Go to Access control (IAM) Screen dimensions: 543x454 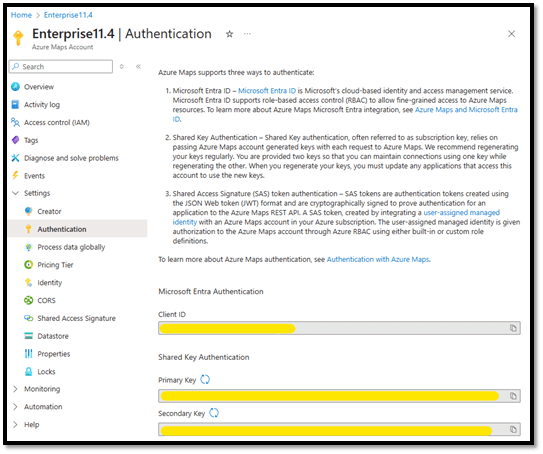(57, 122)
